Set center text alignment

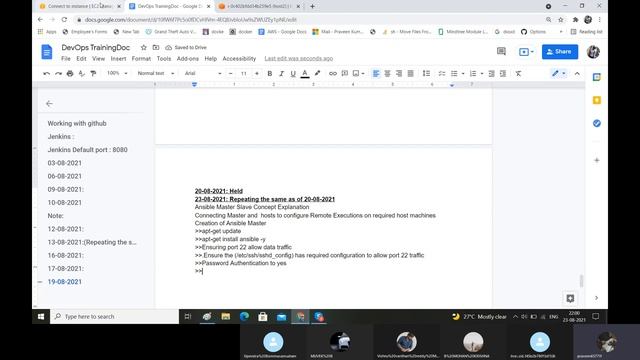tap(387, 73)
